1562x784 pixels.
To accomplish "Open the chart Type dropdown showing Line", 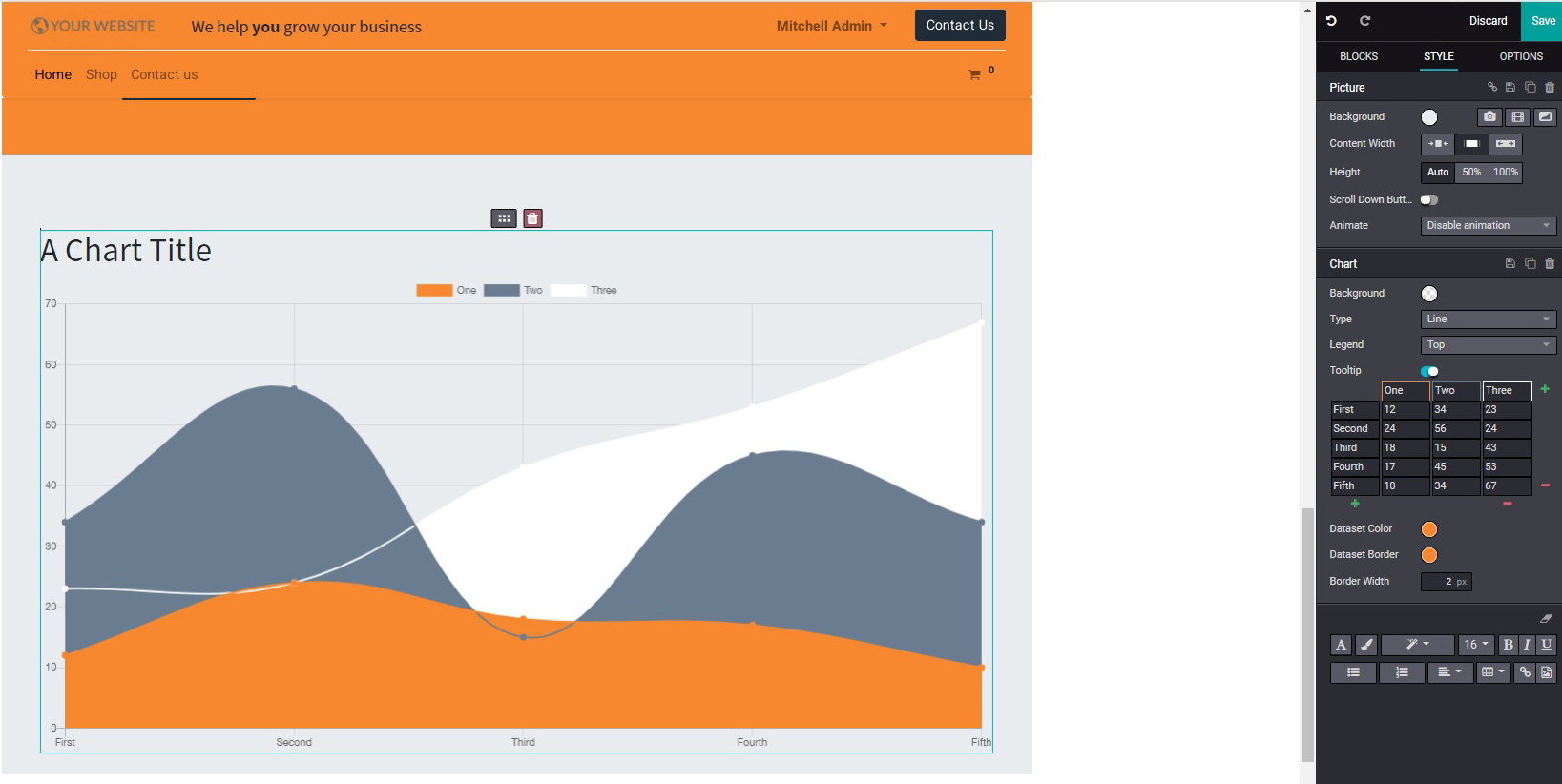I will [x=1488, y=320].
